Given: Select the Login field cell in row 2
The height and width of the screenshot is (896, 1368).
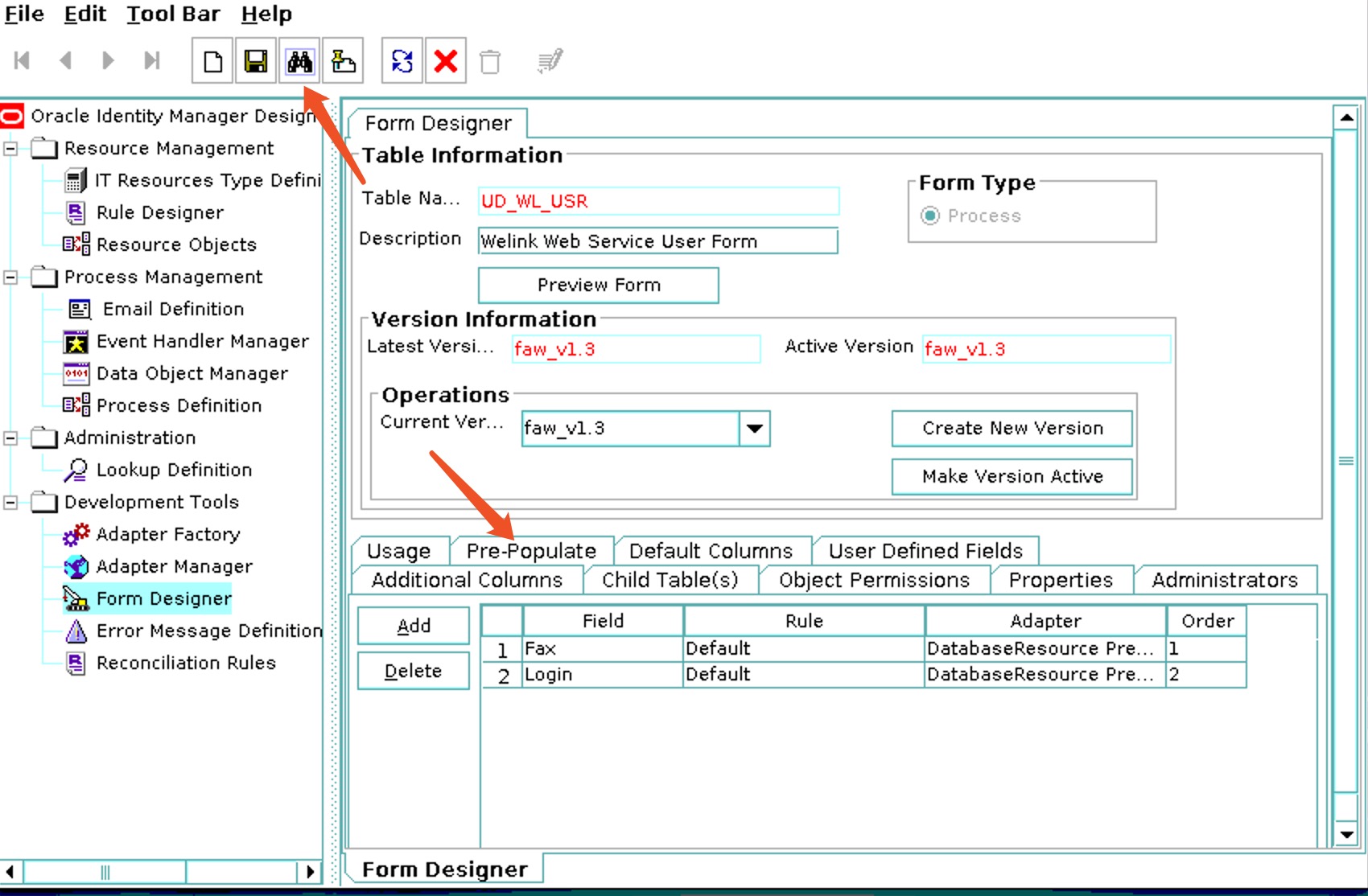Looking at the screenshot, I should coord(603,674).
